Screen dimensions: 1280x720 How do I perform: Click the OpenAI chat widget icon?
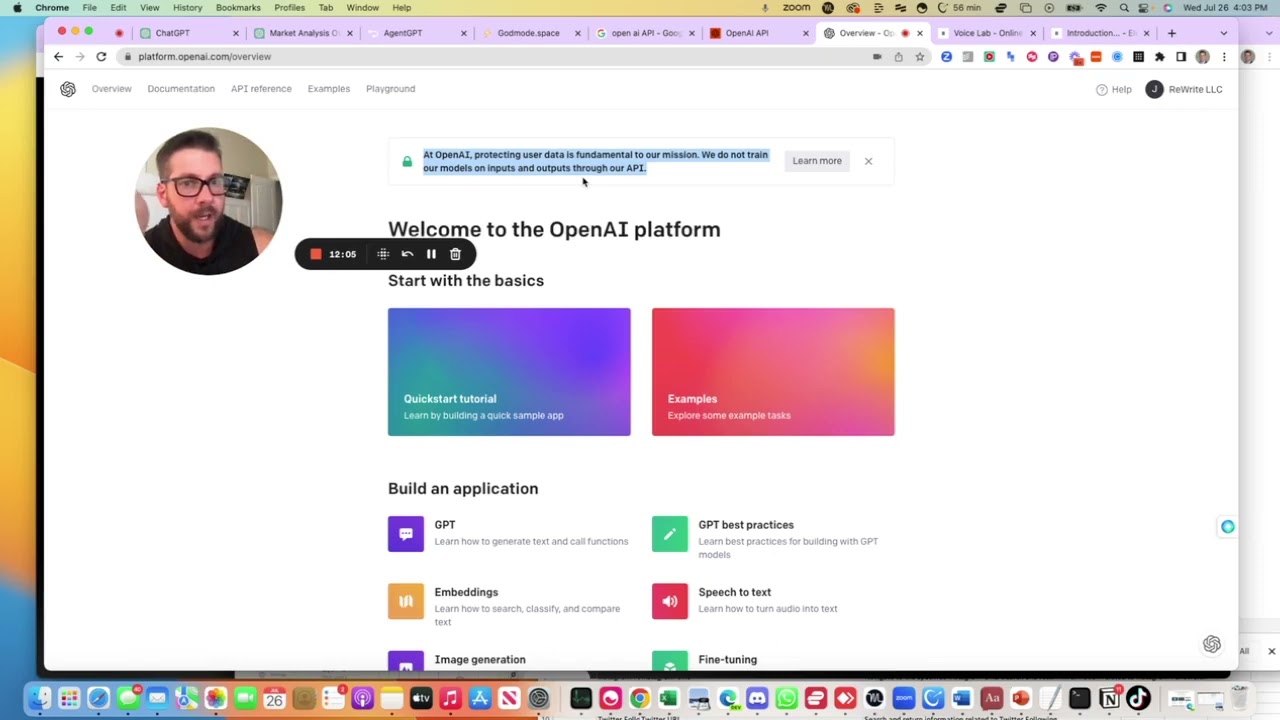pyautogui.click(x=1212, y=644)
